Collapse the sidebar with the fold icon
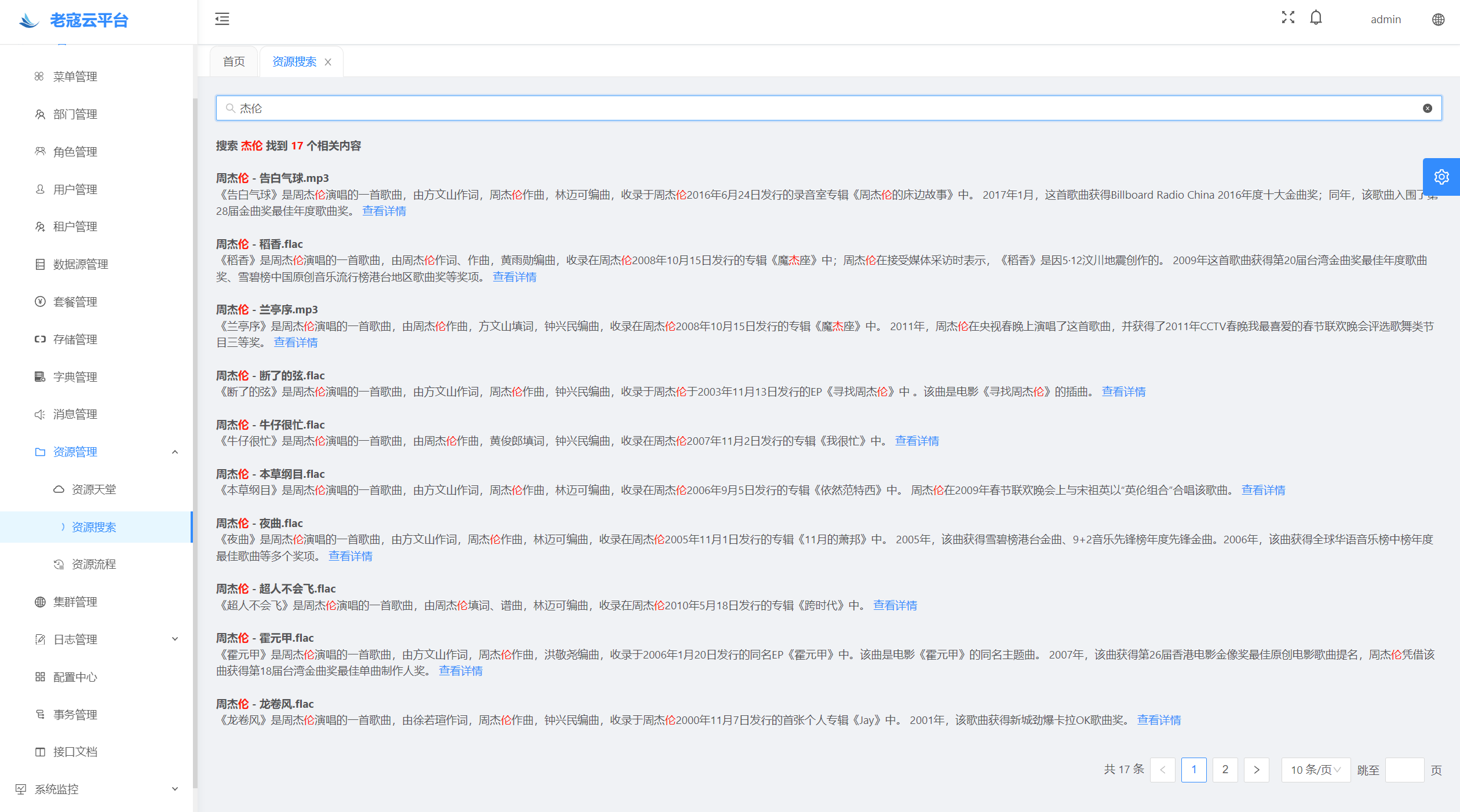 tap(222, 19)
